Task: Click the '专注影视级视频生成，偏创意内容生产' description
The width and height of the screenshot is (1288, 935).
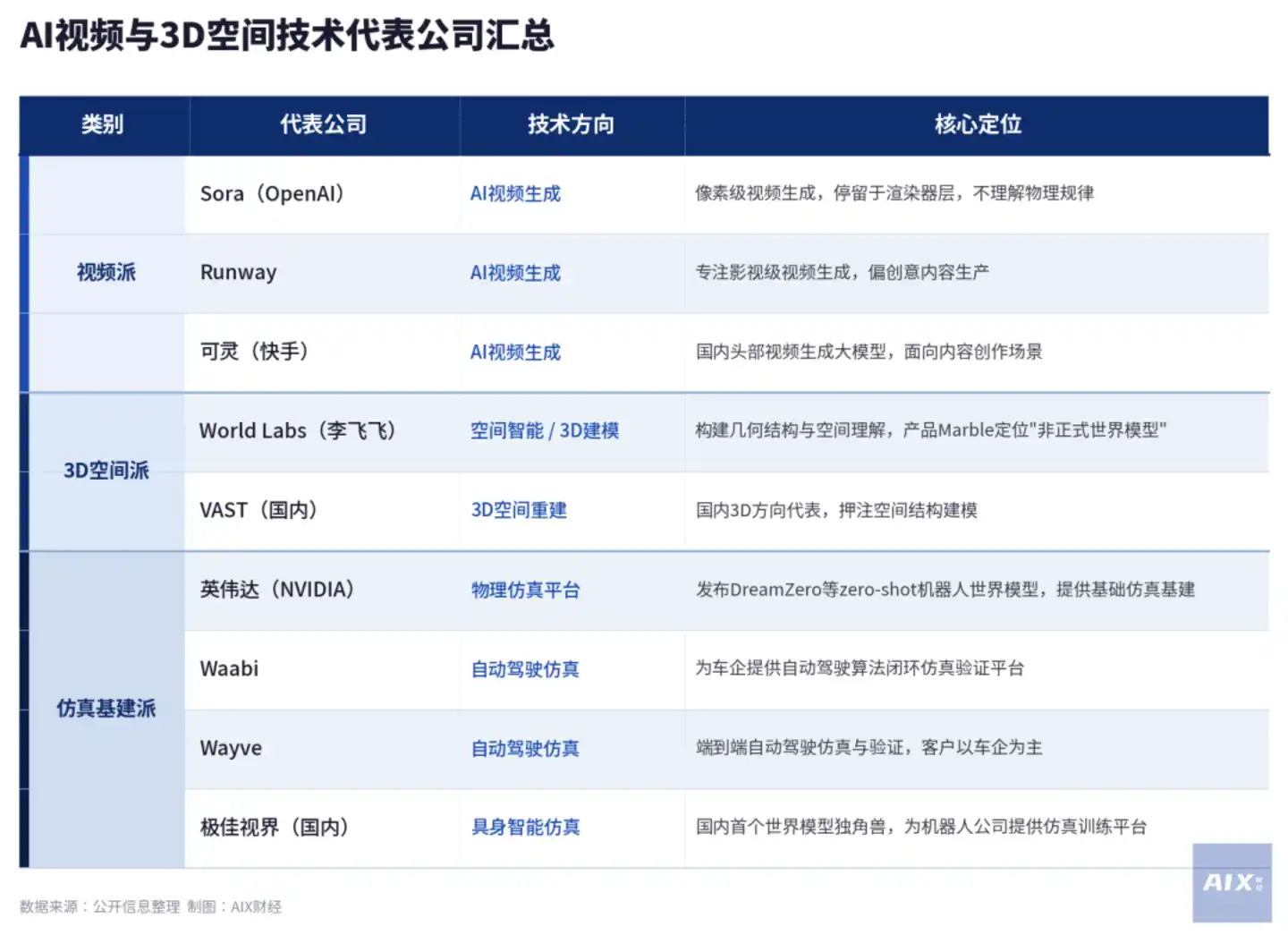Action: pyautogui.click(x=843, y=272)
